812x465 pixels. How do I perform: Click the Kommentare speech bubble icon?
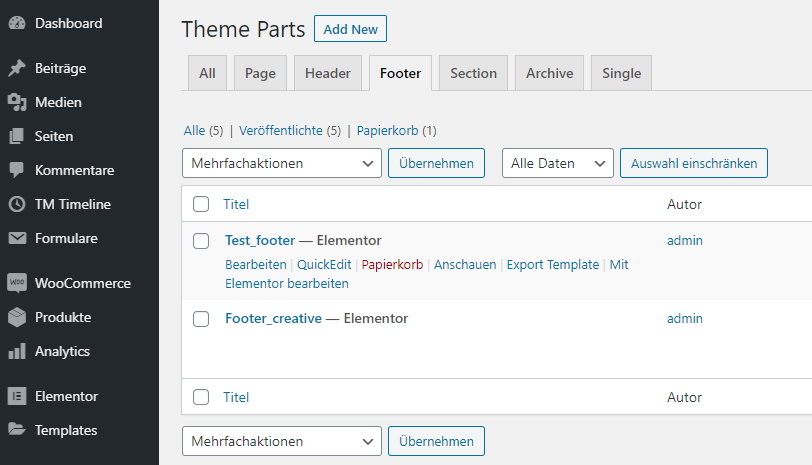17,171
